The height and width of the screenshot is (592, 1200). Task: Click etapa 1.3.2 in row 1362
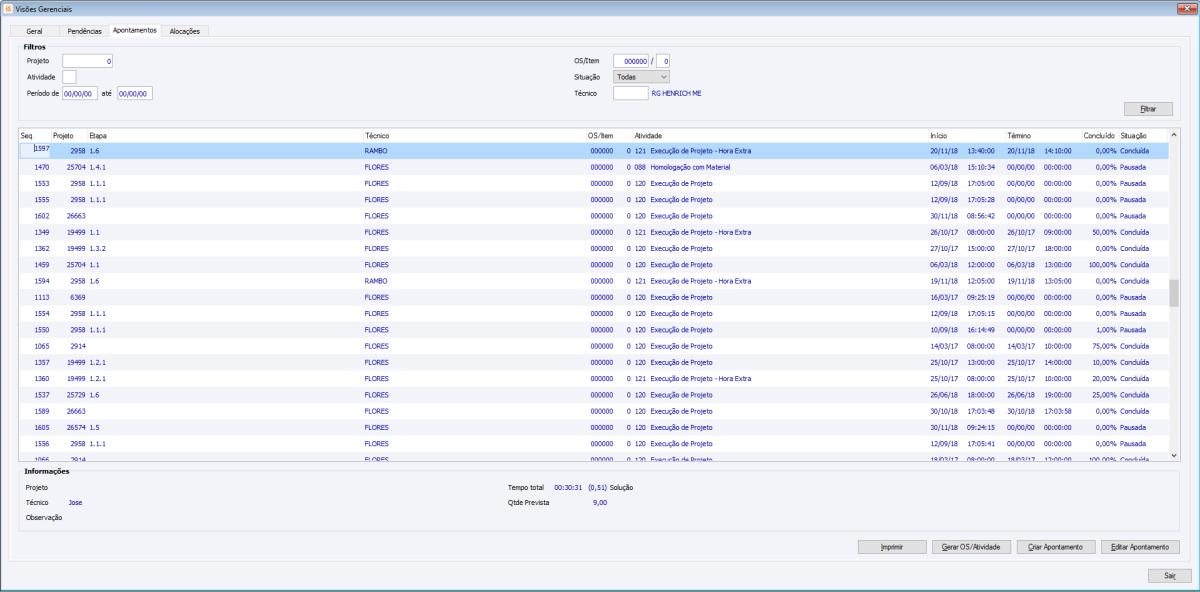point(98,248)
